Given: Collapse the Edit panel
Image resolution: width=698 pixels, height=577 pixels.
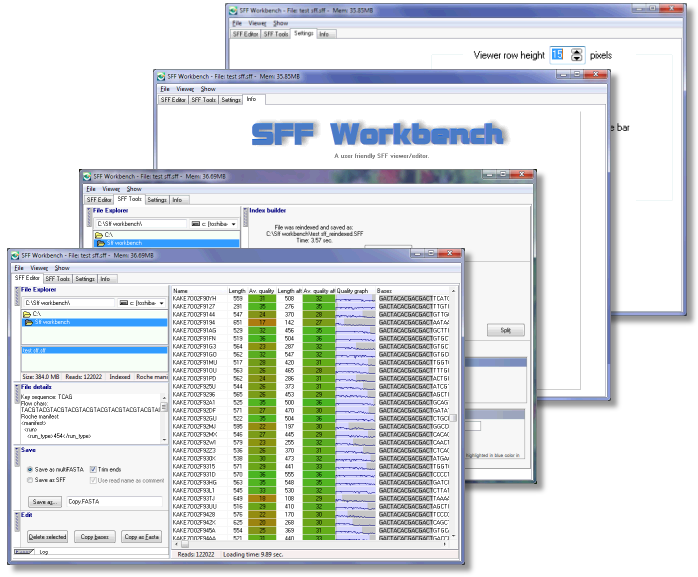Looking at the screenshot, I should coord(17,521).
